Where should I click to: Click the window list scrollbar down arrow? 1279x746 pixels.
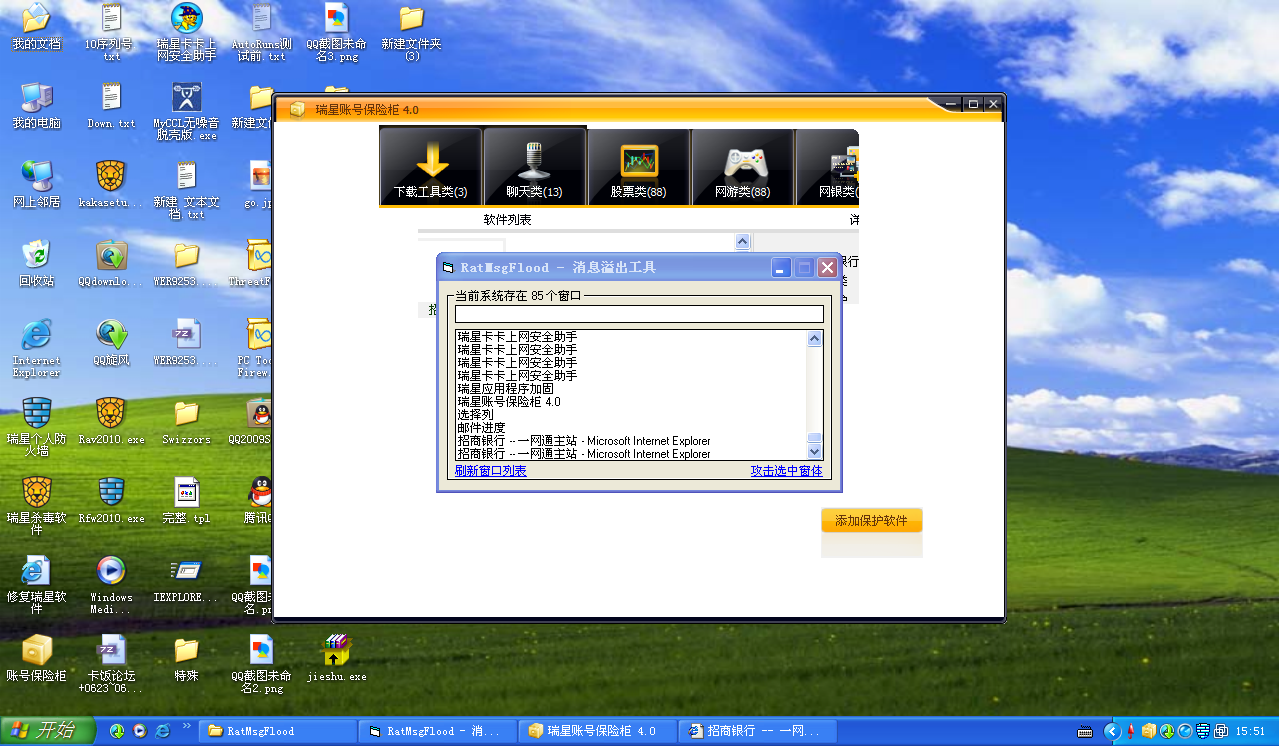[x=814, y=451]
